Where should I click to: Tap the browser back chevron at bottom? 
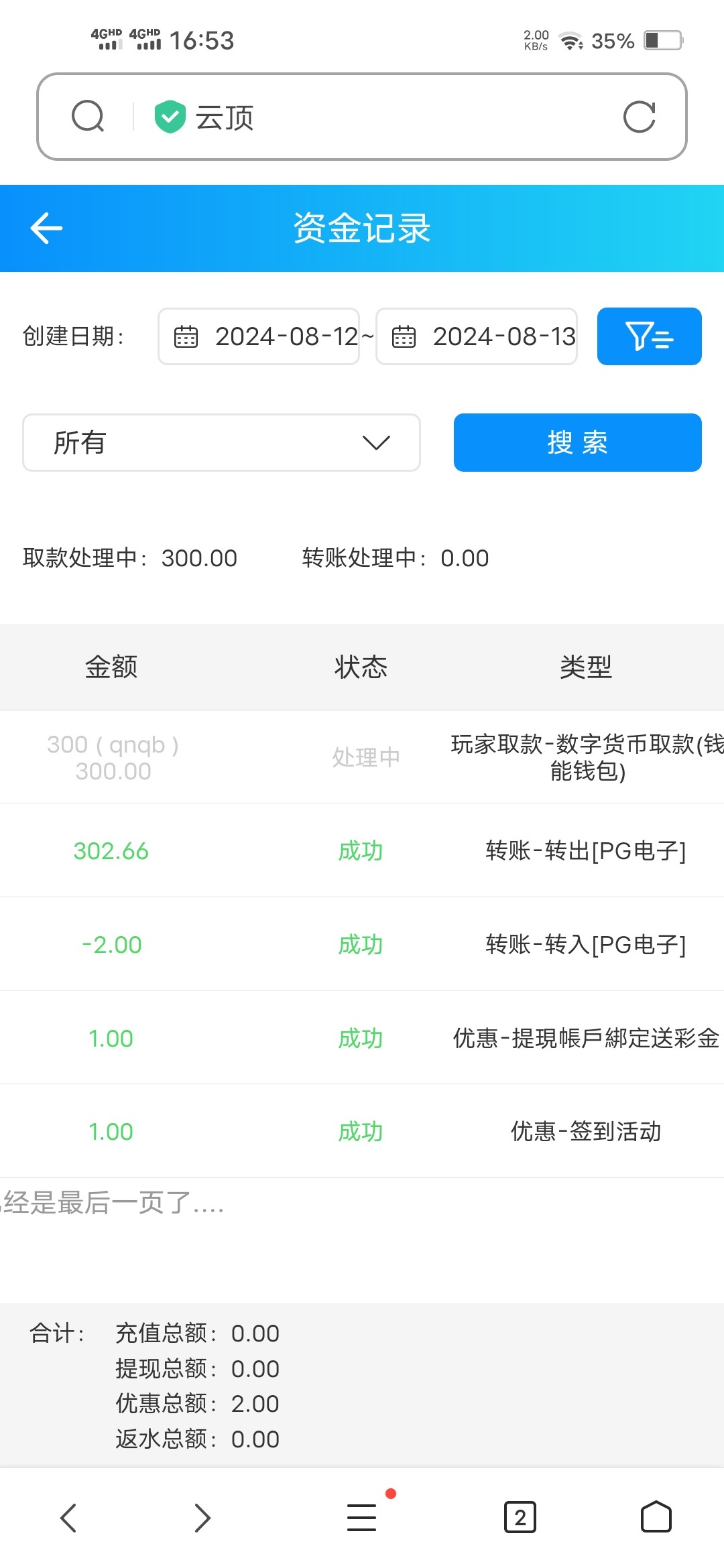pyautogui.click(x=68, y=1518)
